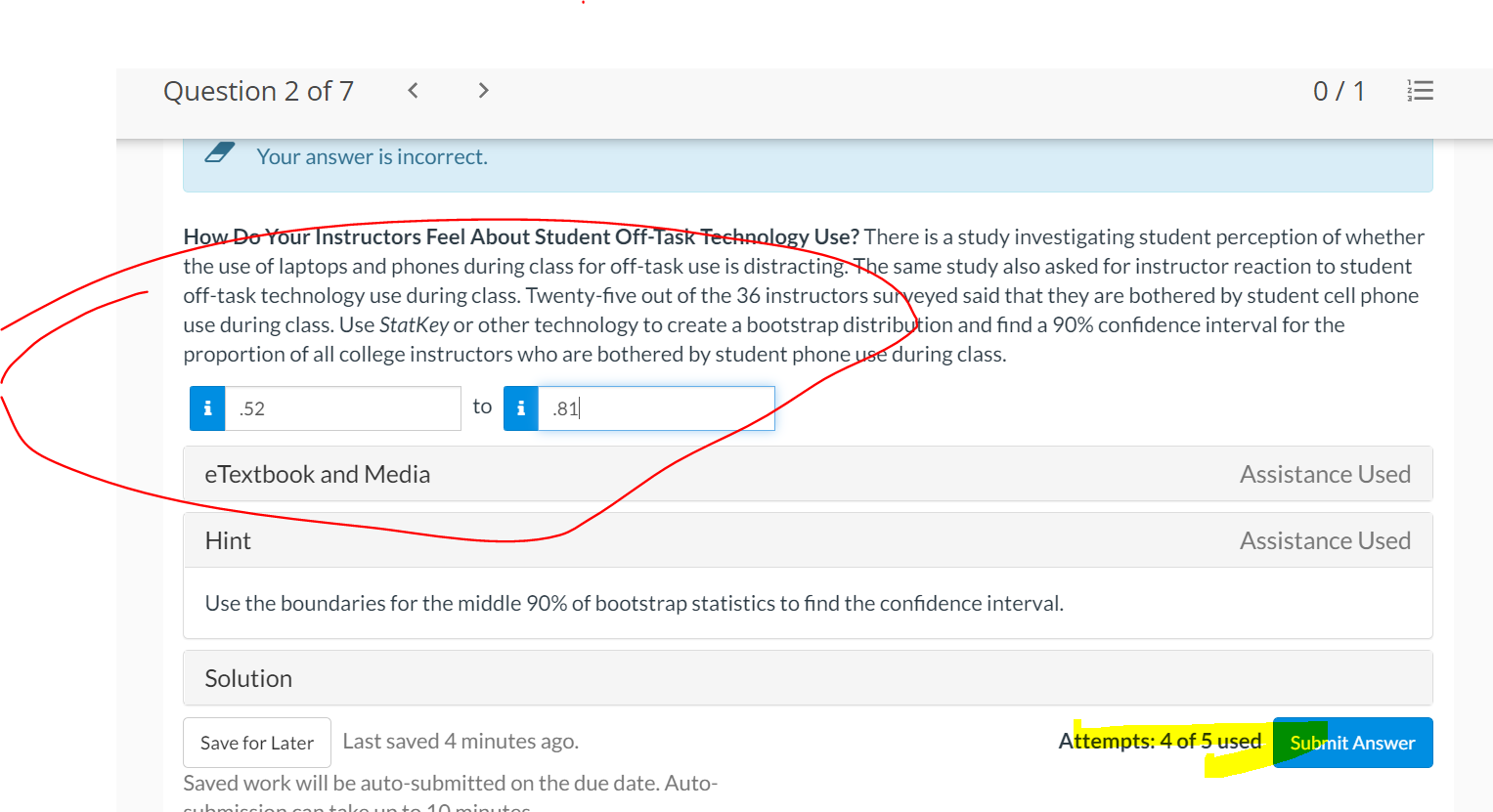Screen dimensions: 1493x812
Task: Click the info icon on the second answer box
Action: coord(520,407)
